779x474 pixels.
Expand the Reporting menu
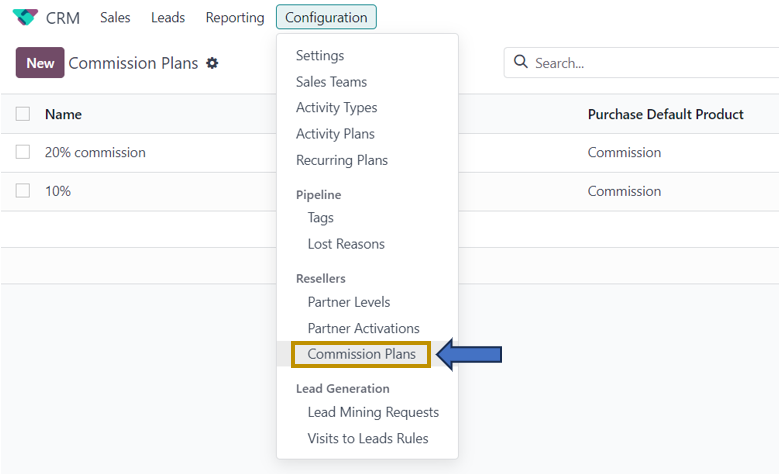click(234, 18)
